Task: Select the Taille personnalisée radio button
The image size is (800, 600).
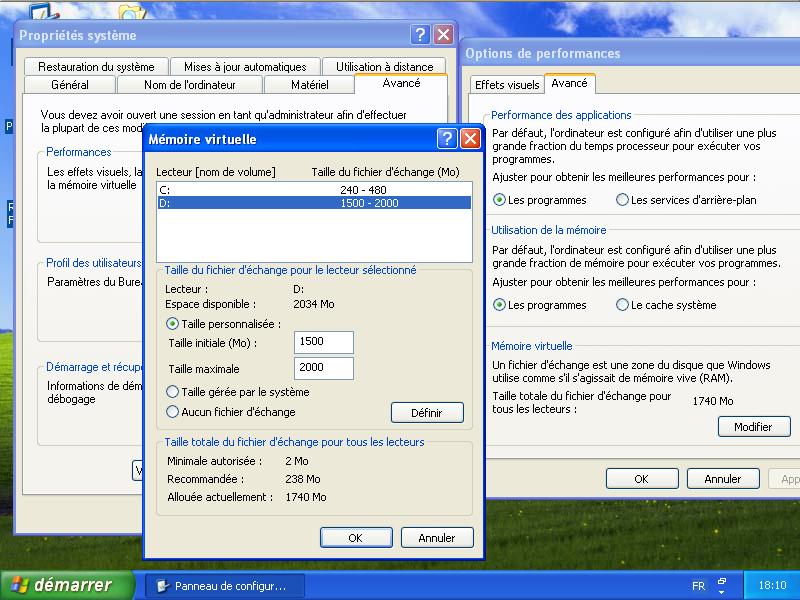Action: tap(173, 324)
